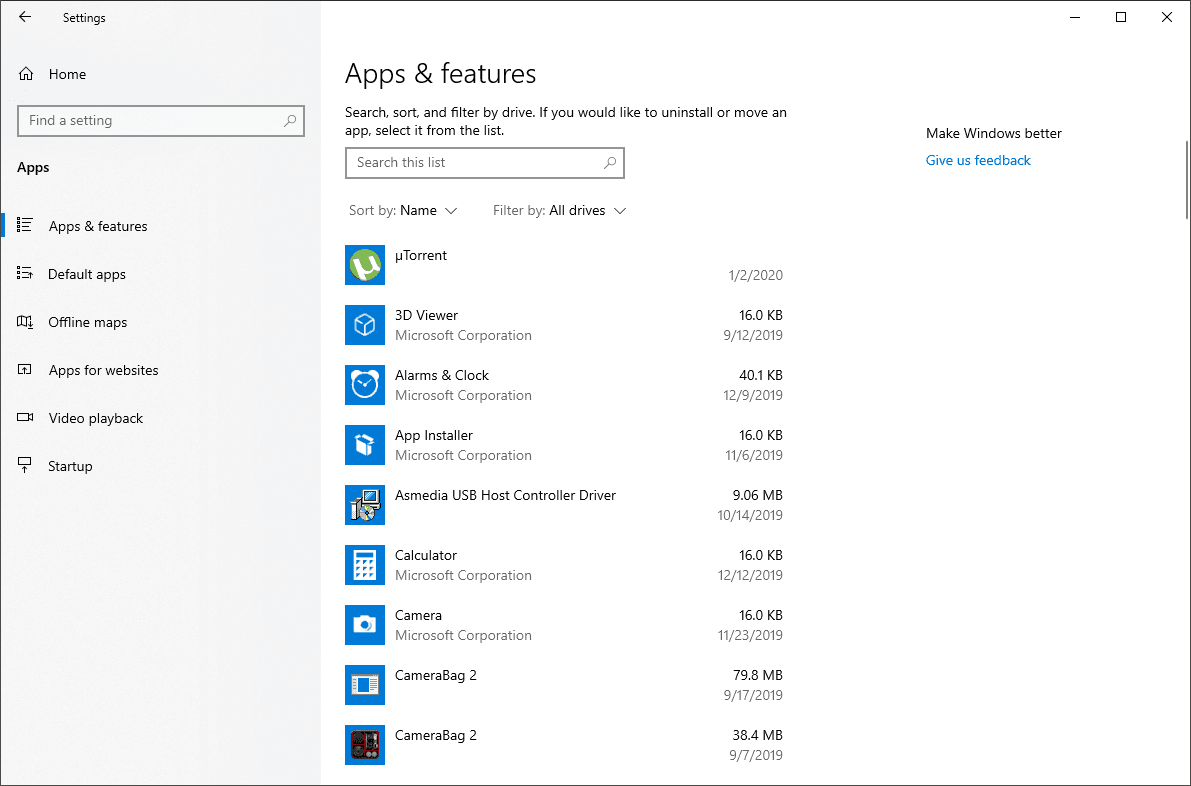This screenshot has height=786, width=1191.
Task: Click the Apps & features sidebar icon
Action: click(x=25, y=226)
